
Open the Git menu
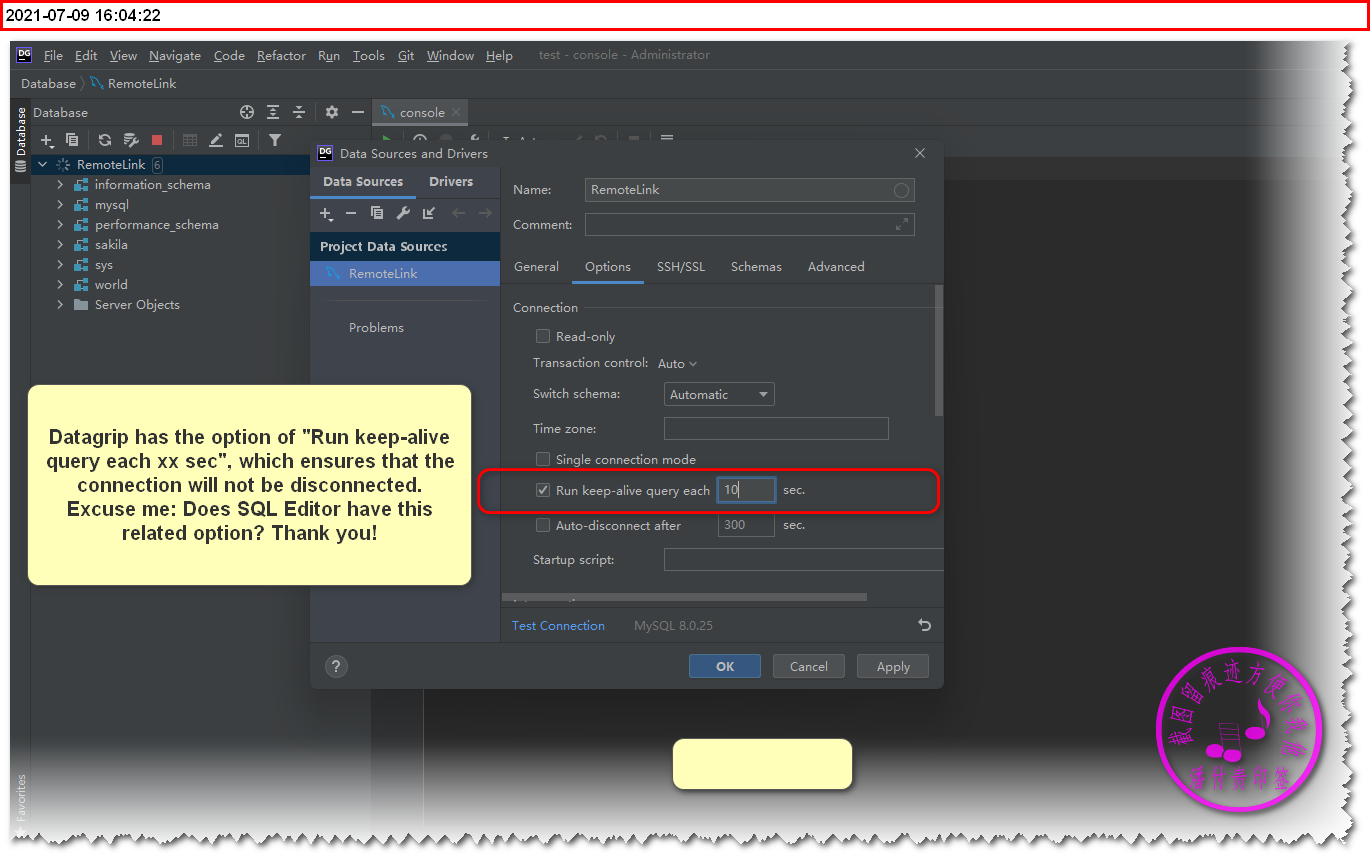[406, 56]
